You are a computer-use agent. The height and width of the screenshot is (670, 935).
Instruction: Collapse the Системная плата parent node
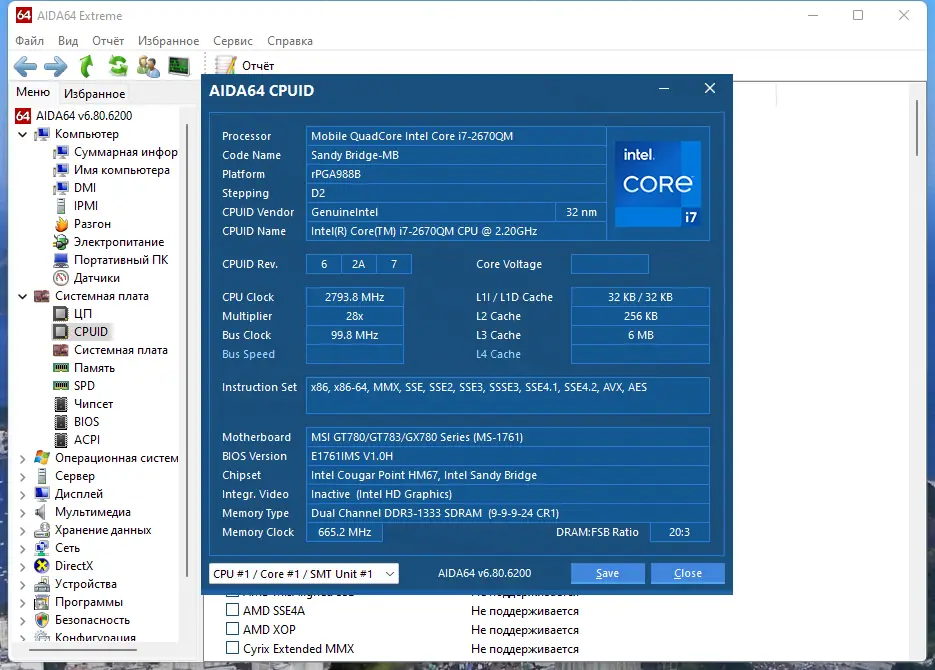pyautogui.click(x=23, y=296)
